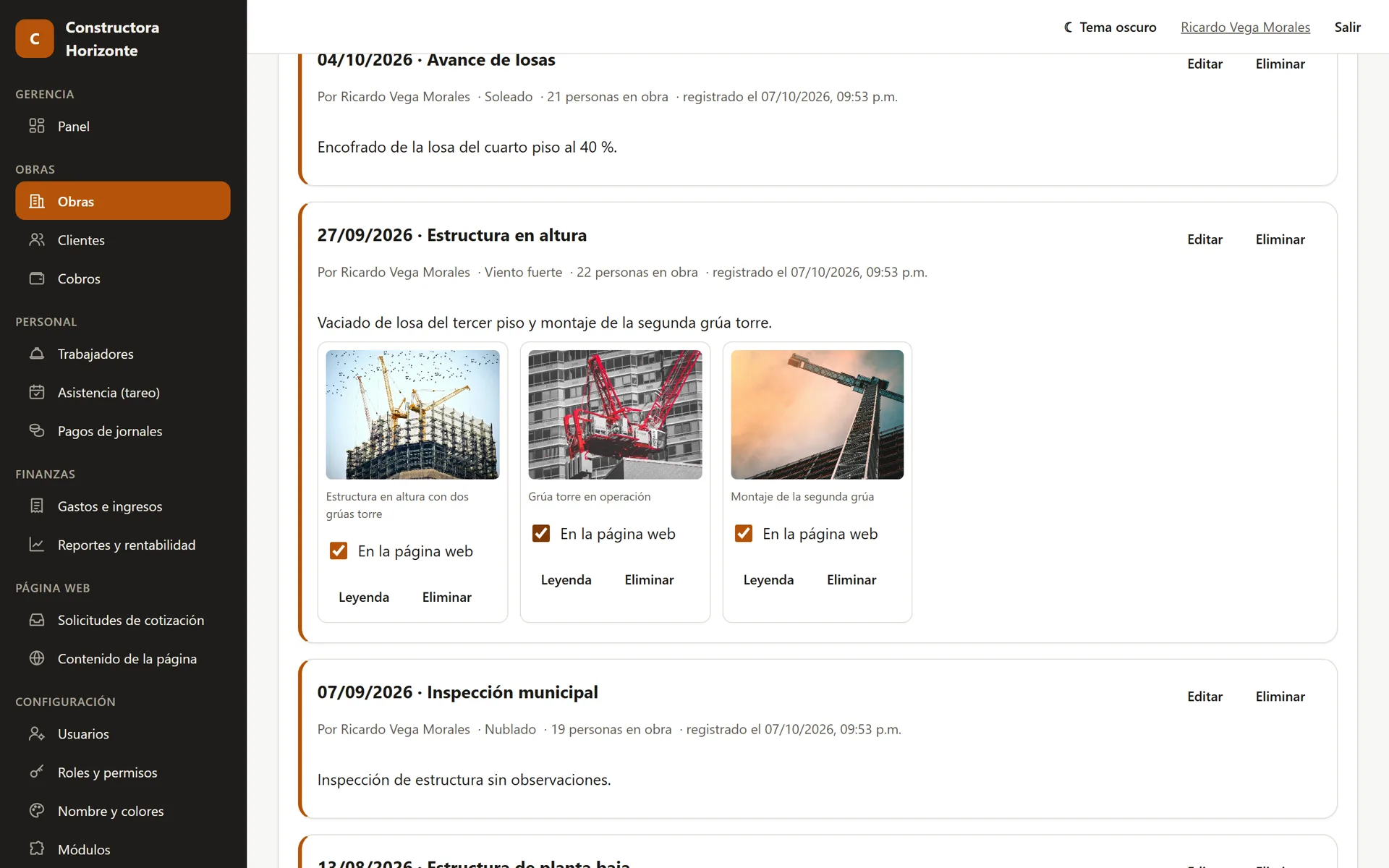Viewport: 1389px width, 868px height.
Task: Remove the 'Grúa torre en operación' photo
Action: (649, 579)
